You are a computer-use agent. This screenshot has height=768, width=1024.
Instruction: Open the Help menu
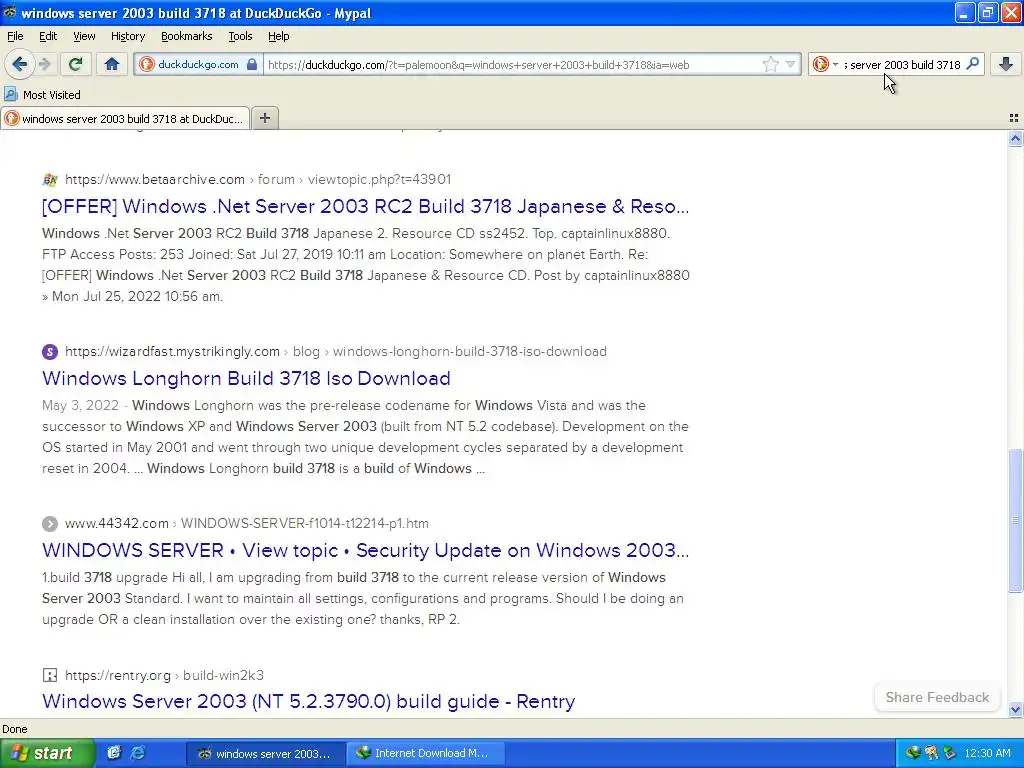pos(278,36)
